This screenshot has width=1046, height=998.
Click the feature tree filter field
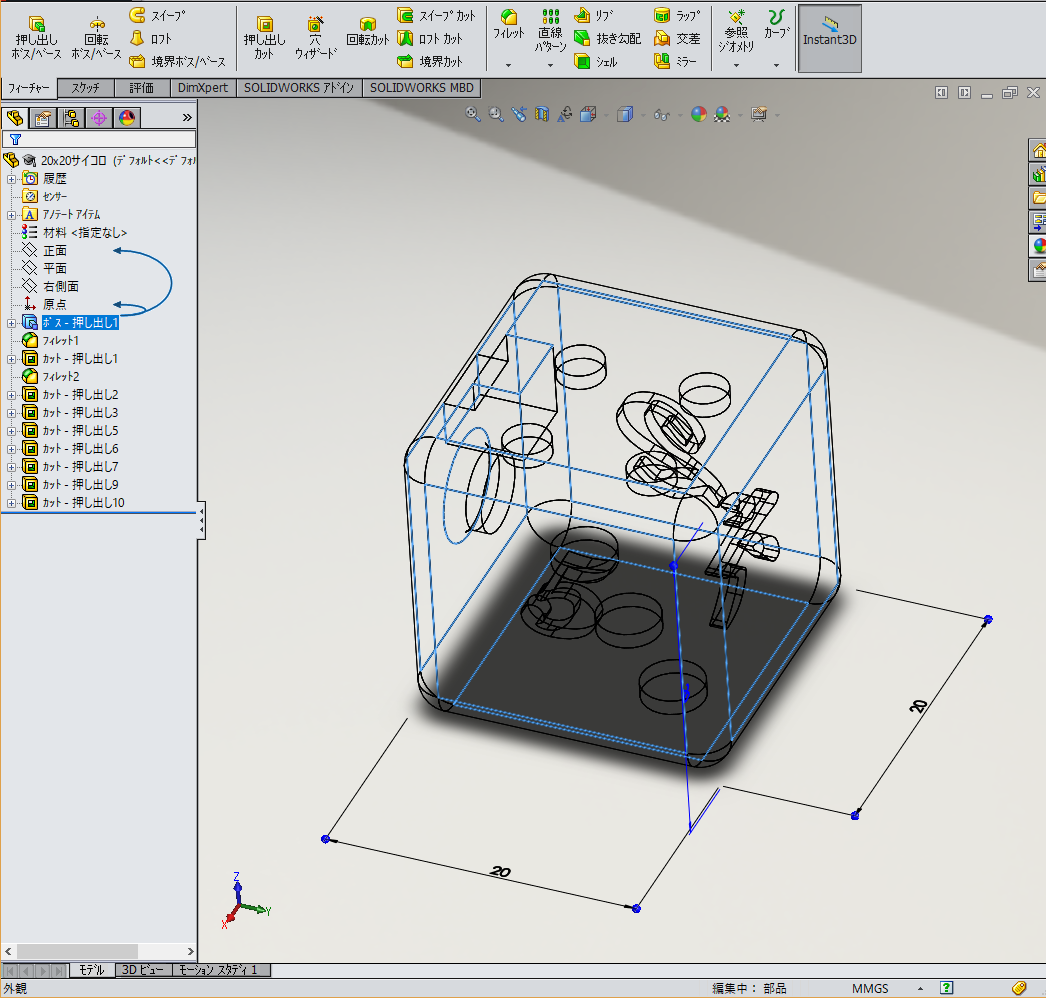[99, 139]
